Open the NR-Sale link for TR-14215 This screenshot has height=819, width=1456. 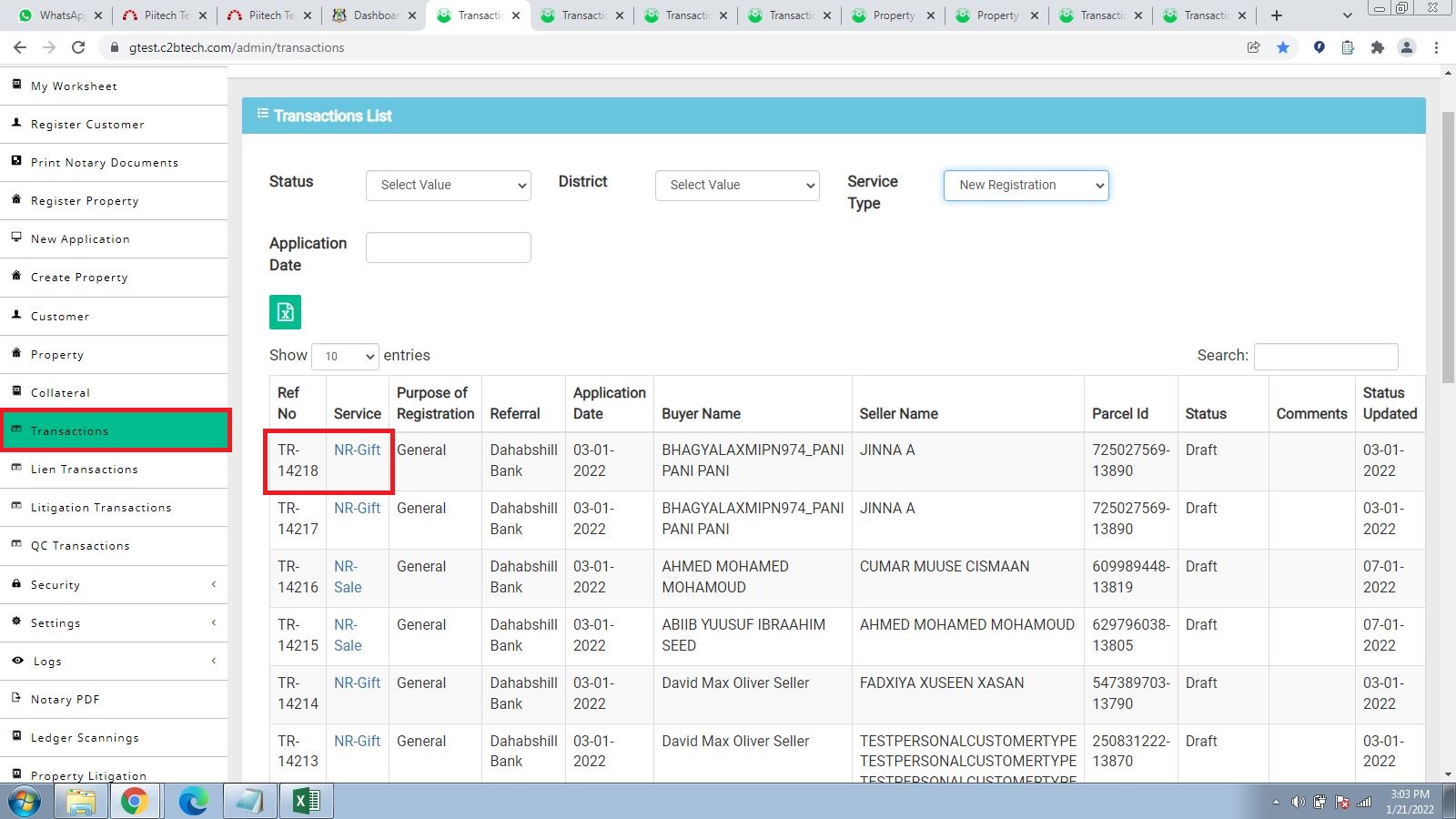click(348, 635)
